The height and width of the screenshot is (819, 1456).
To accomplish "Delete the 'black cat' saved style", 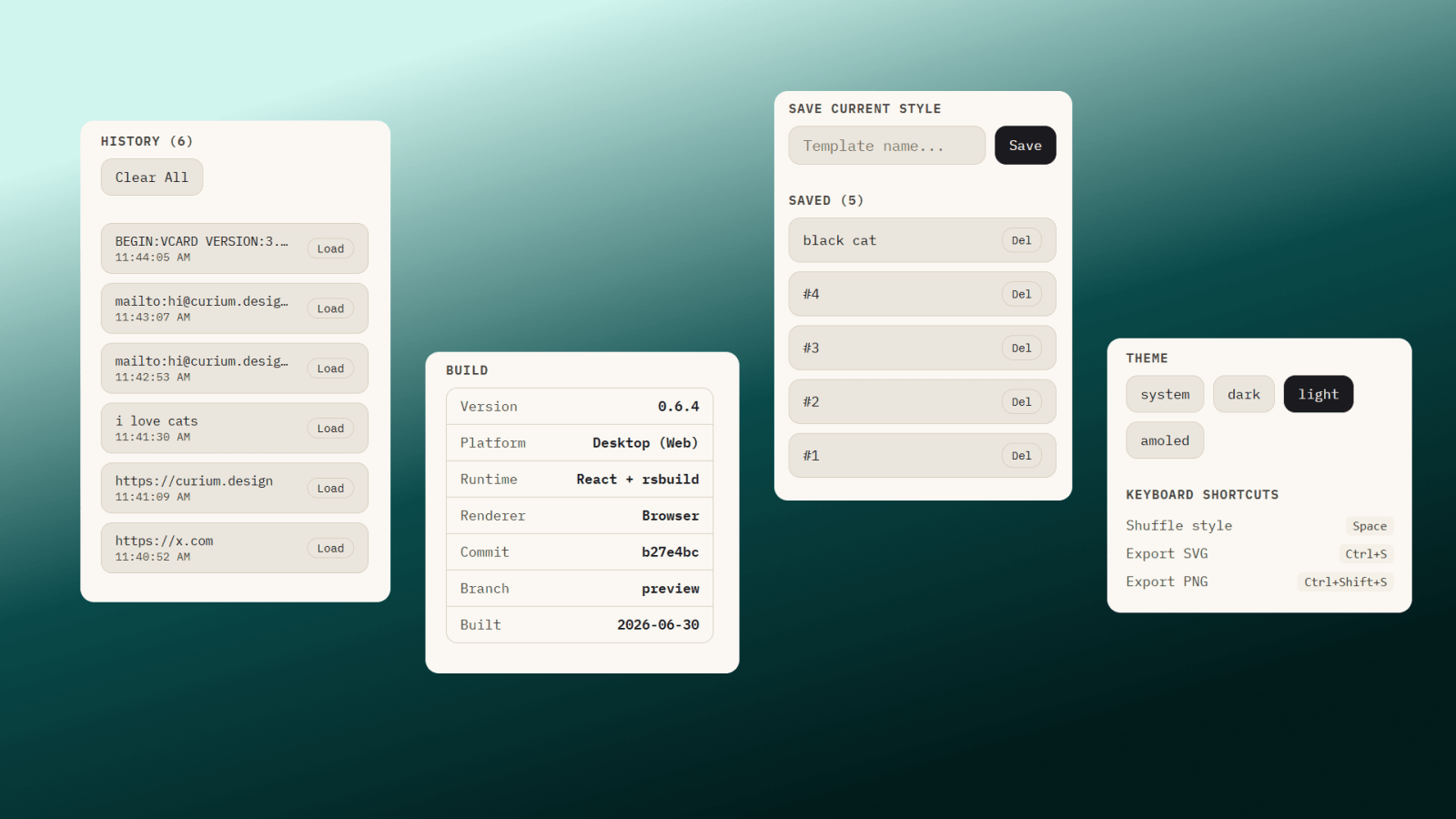I will coord(1022,240).
